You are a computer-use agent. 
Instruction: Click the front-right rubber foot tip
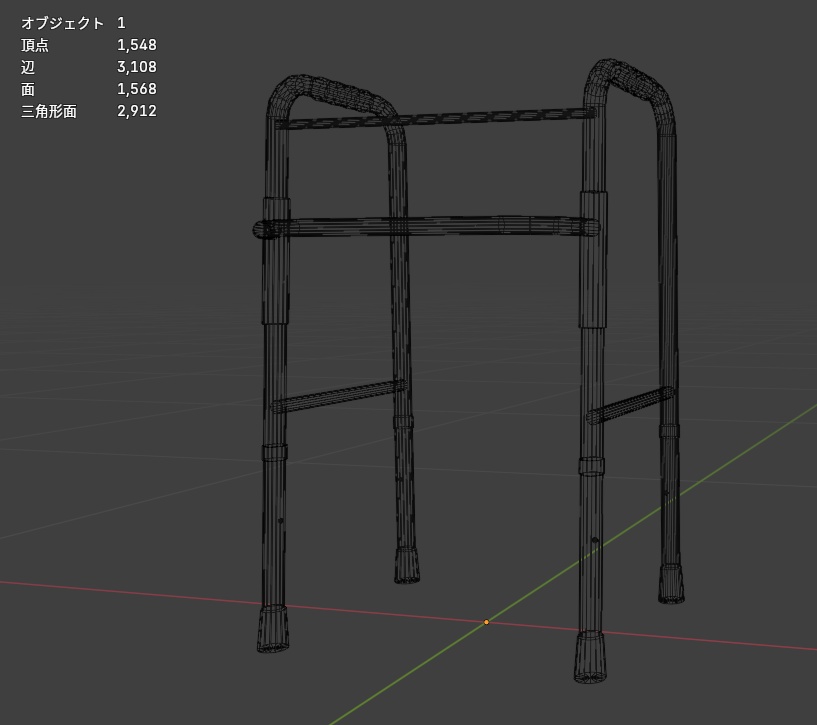590,656
